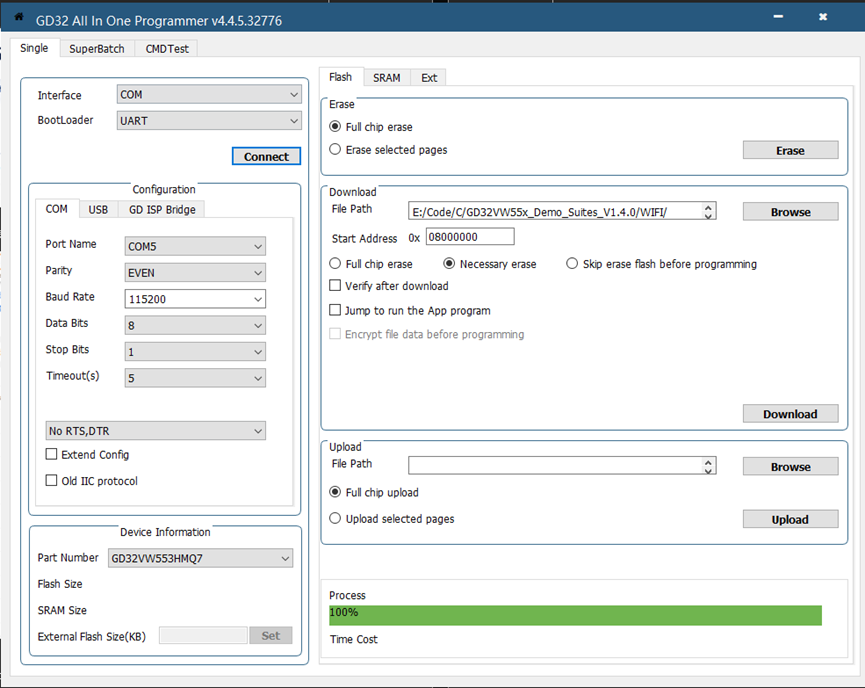Viewport: 865px width, 688px height.
Task: Click the app icon in title bar
Action: point(18,17)
